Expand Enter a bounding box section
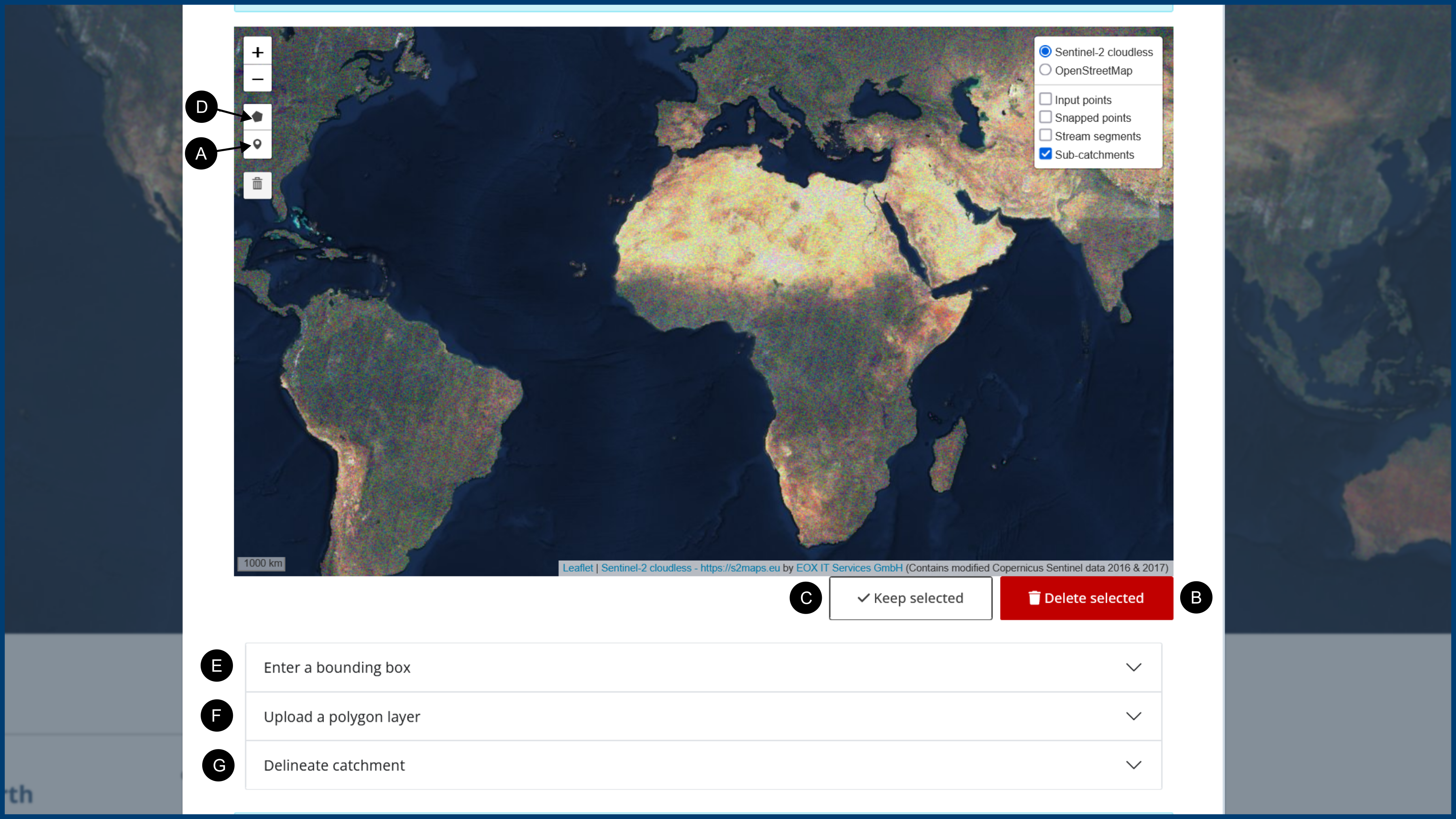 [x=703, y=667]
